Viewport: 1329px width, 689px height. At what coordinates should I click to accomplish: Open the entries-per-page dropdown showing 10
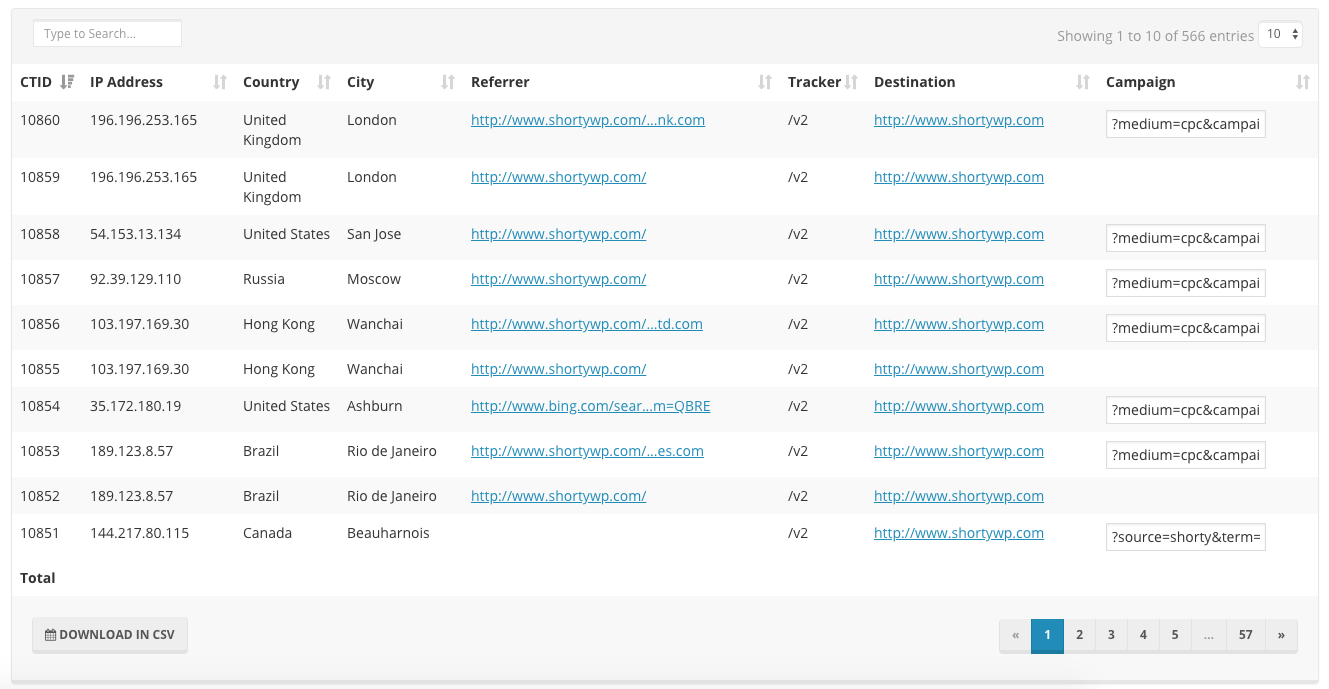coord(1280,34)
